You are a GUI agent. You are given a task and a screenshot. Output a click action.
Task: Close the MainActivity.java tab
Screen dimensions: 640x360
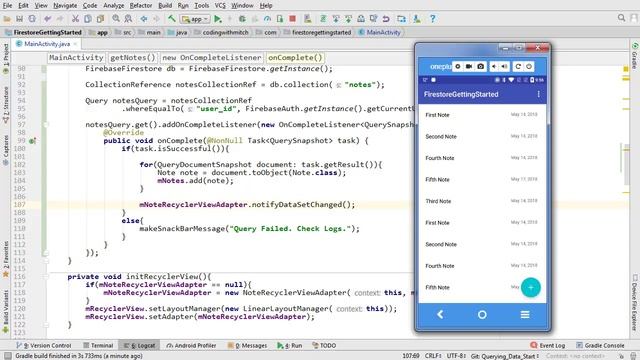[x=76, y=44]
